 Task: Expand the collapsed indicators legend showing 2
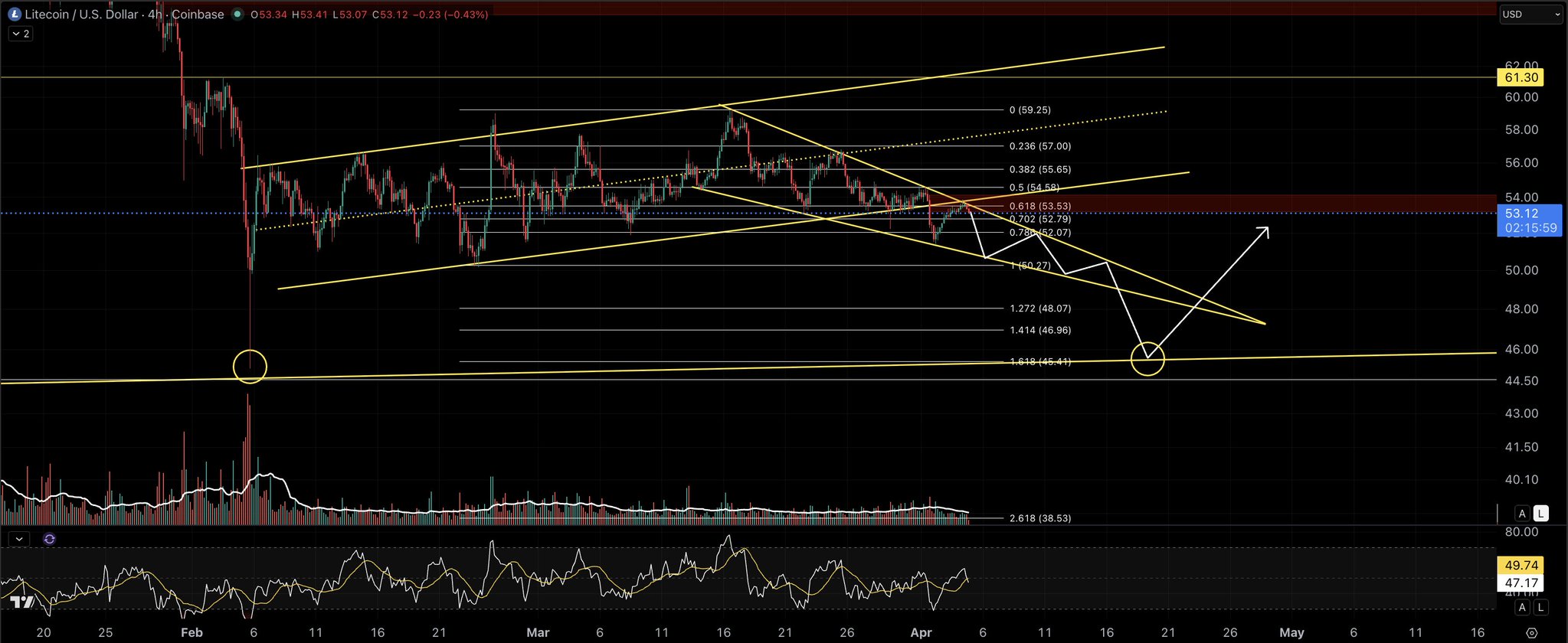click(21, 34)
